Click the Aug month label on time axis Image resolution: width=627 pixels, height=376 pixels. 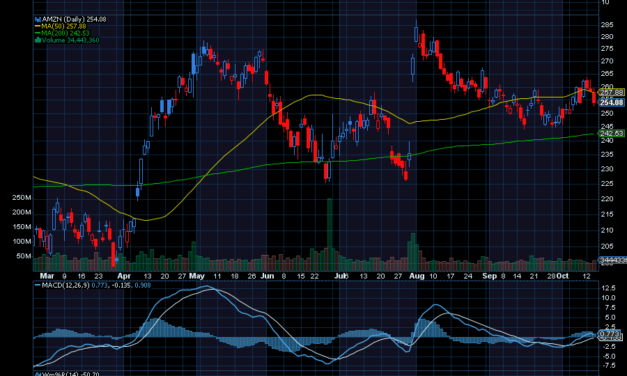416,276
